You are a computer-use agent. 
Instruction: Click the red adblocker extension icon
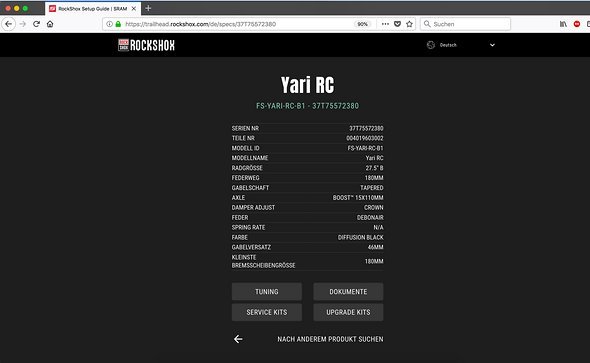577,24
